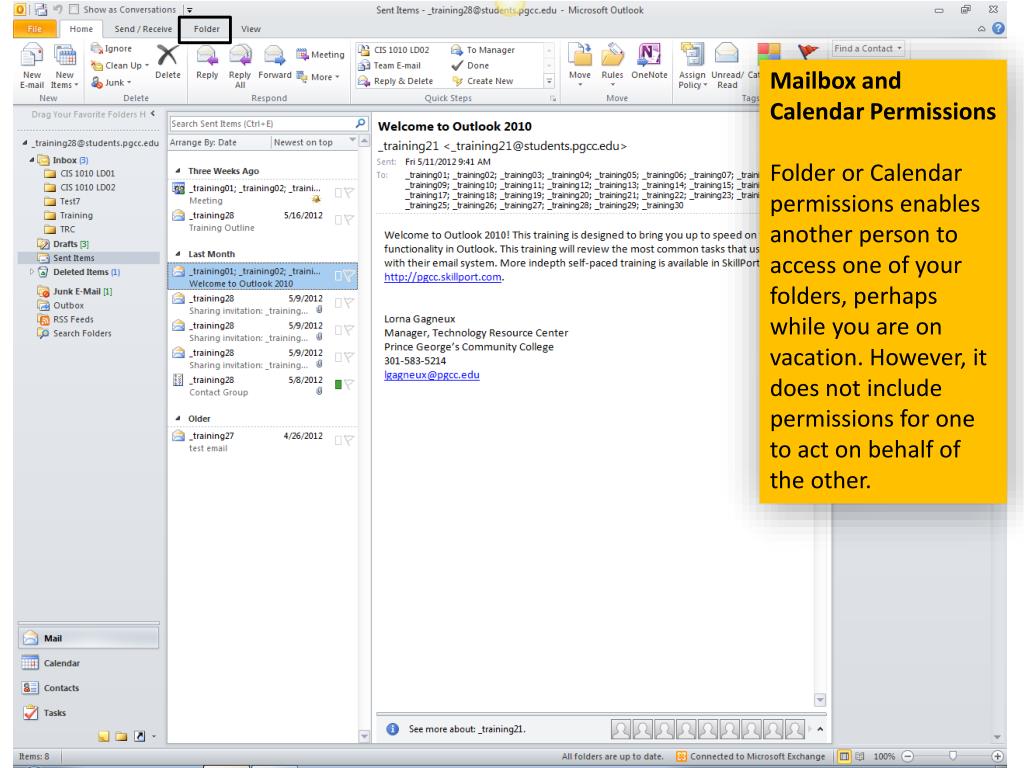
Task: Open the pgcc.skillport.com link
Action: pyautogui.click(x=443, y=277)
